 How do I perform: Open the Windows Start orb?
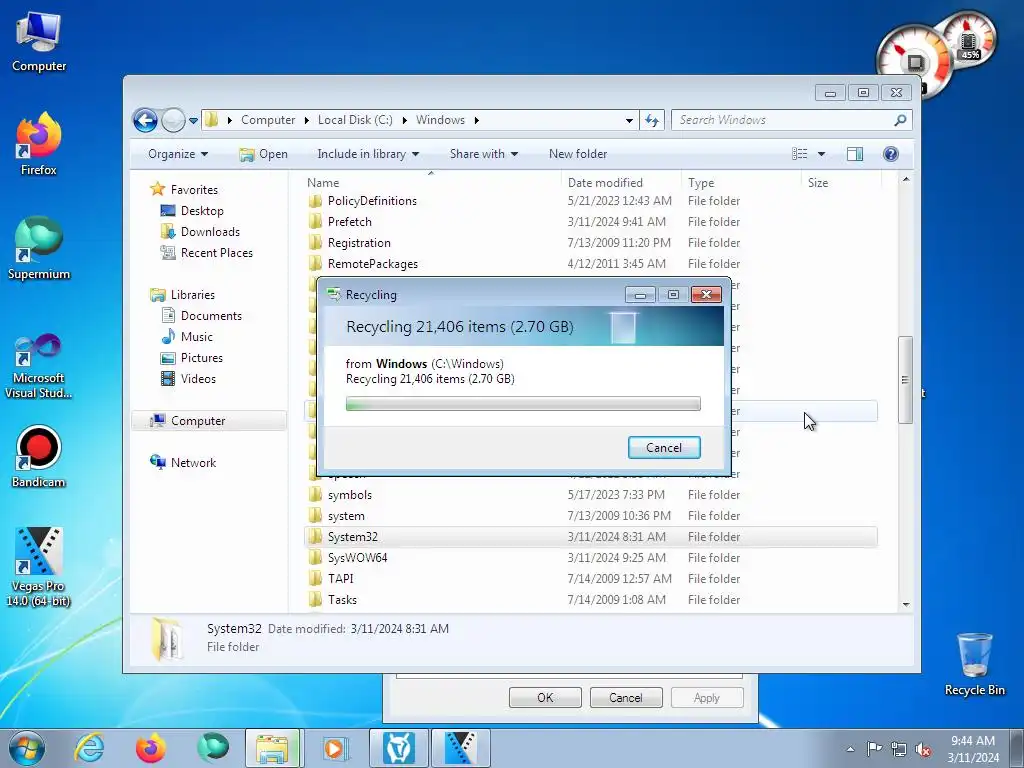[x=27, y=748]
